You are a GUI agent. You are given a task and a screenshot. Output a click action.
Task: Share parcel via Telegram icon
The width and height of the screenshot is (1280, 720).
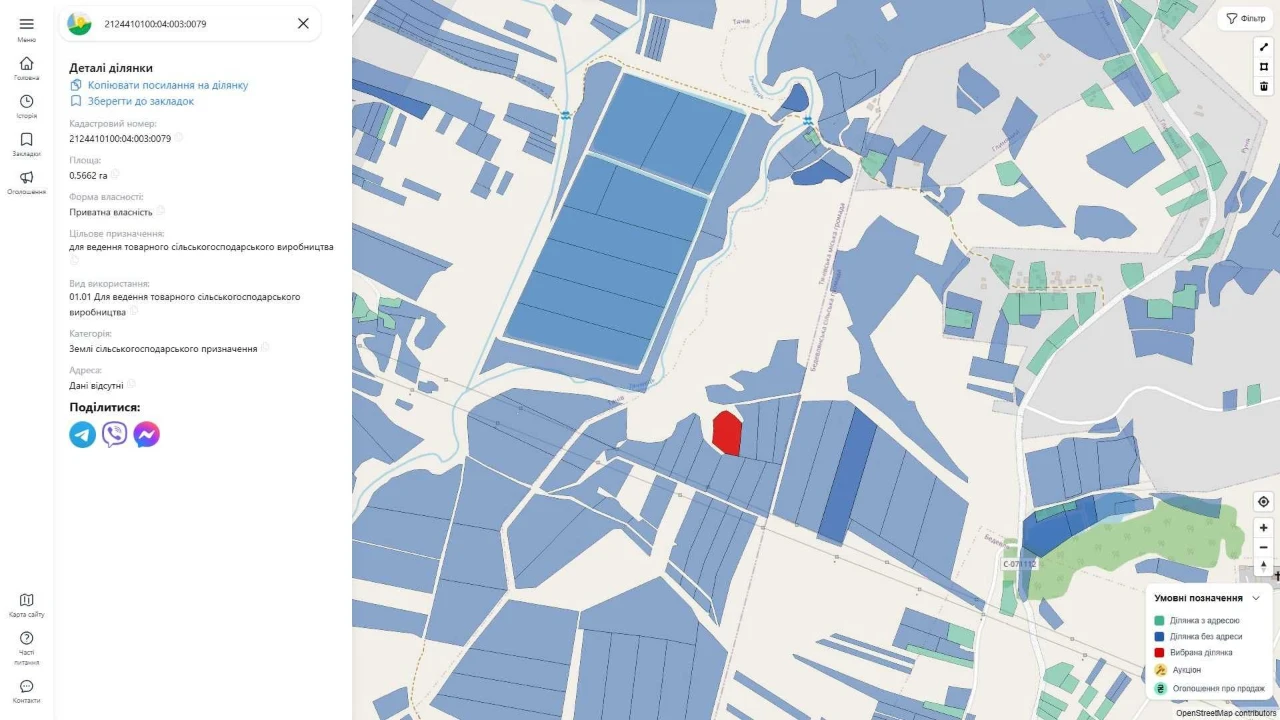(83, 434)
